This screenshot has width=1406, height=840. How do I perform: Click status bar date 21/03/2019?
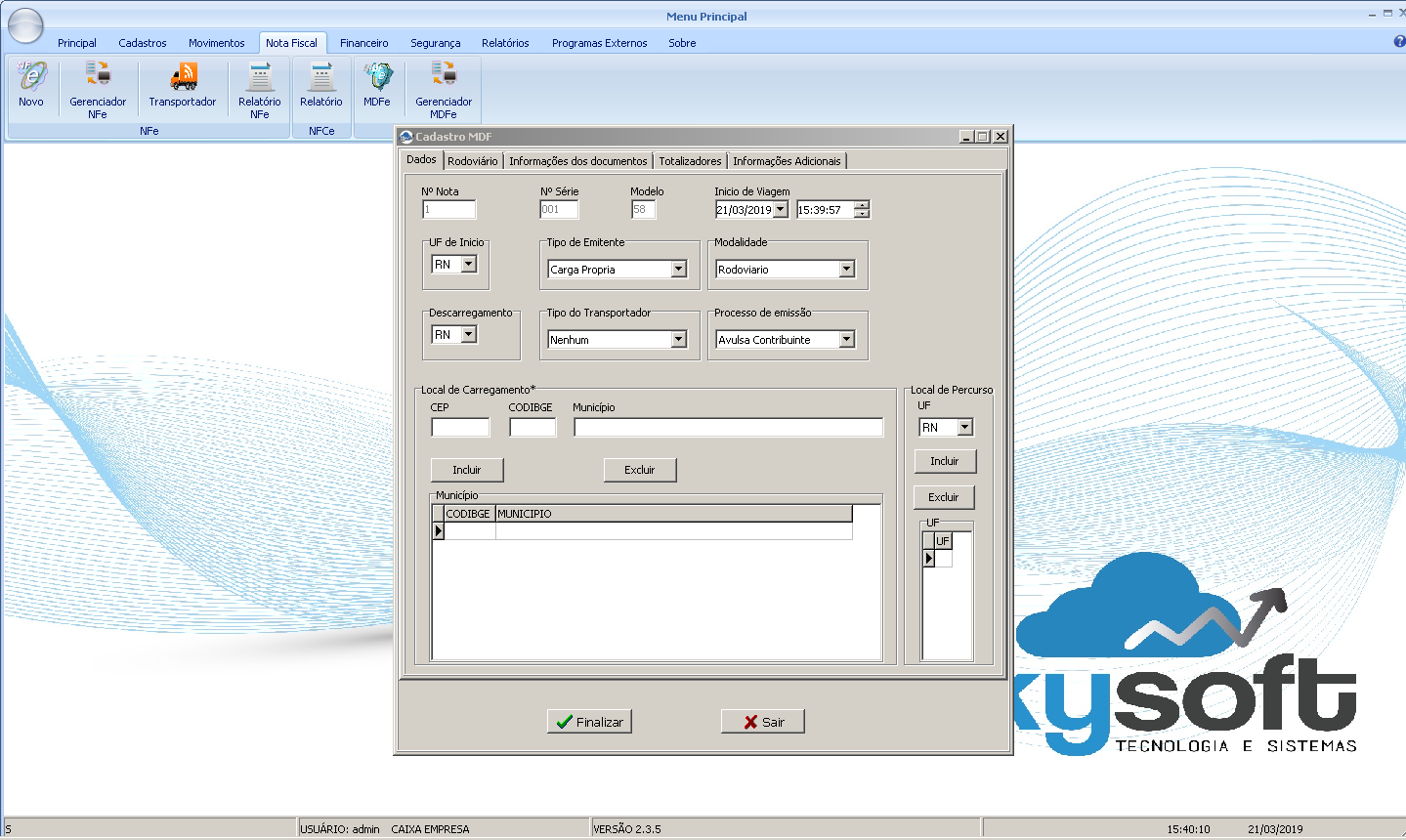[x=1275, y=829]
